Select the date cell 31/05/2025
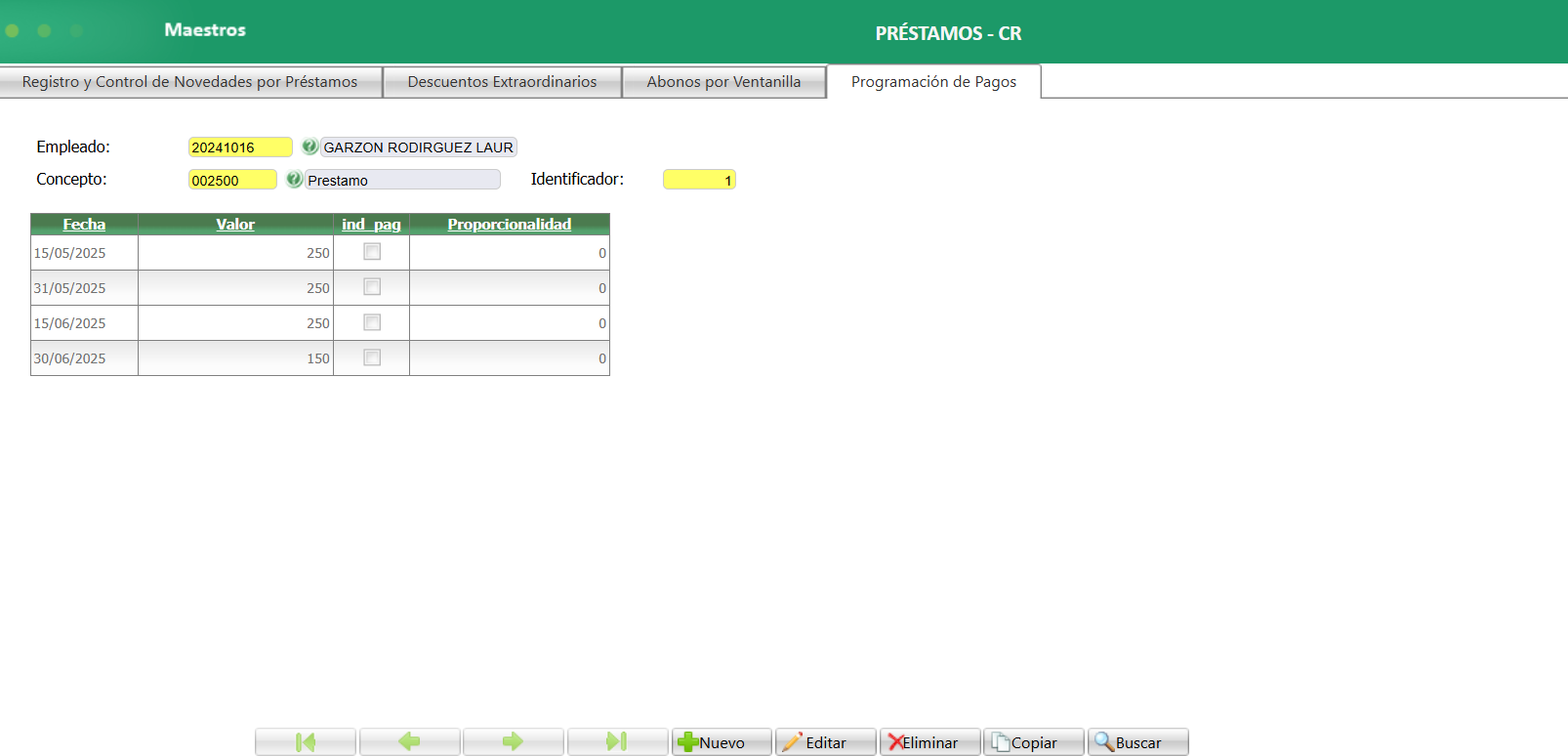Image resolution: width=1568 pixels, height=756 pixels. click(x=85, y=288)
